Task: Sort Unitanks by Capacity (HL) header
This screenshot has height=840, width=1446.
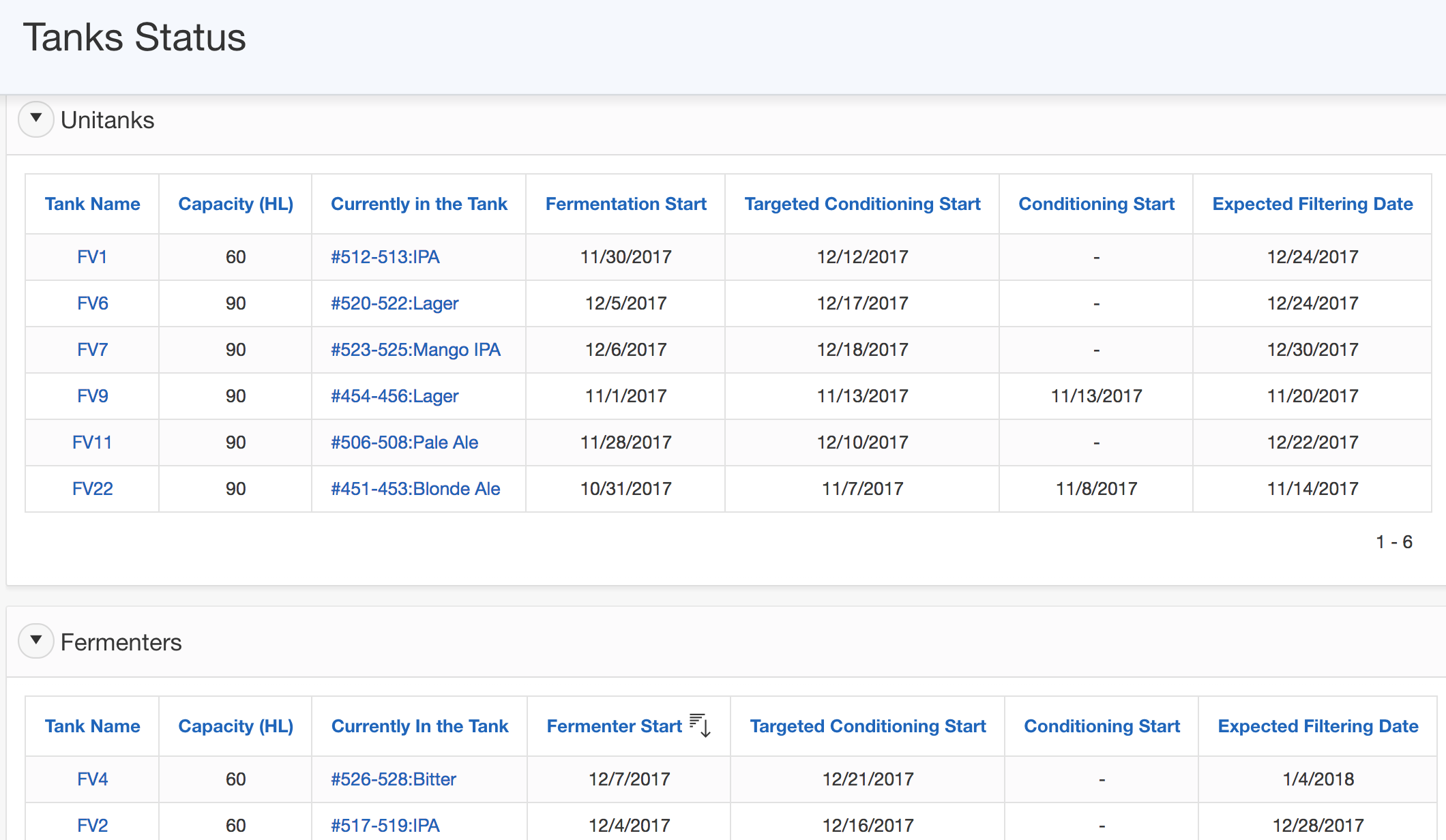Action: click(x=235, y=204)
